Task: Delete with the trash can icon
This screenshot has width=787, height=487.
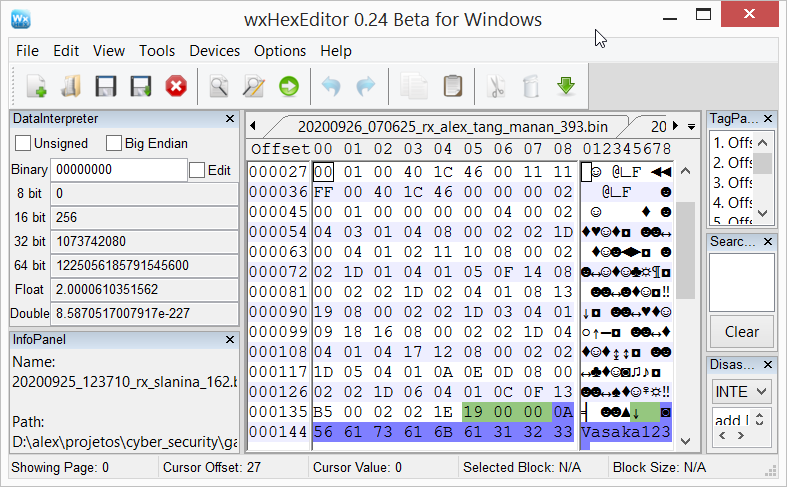Action: coord(531,86)
